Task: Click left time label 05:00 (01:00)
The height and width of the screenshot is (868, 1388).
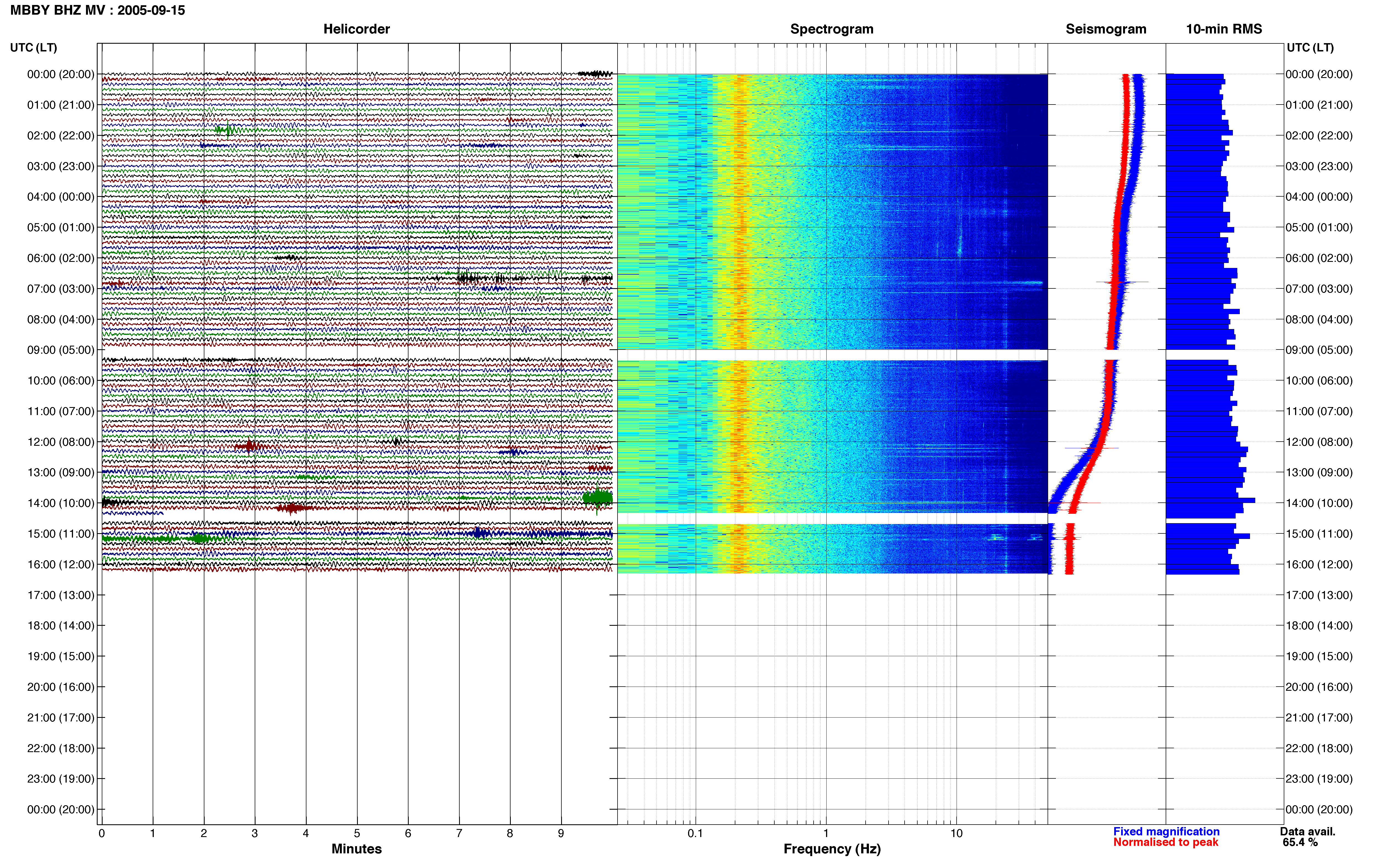Action: 61,227
